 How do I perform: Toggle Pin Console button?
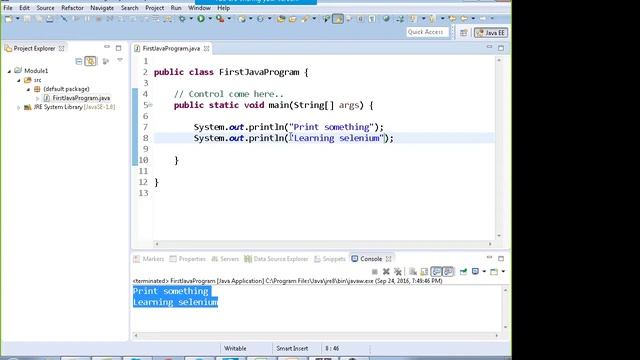(x=463, y=271)
